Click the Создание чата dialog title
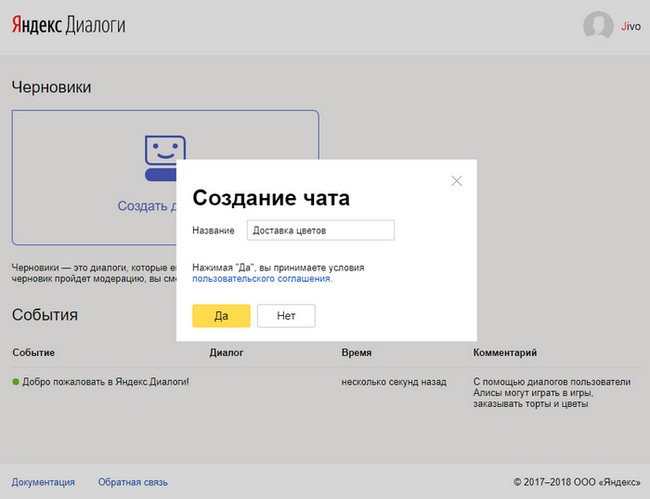Screen dimensions: 650x499 pos(271,198)
